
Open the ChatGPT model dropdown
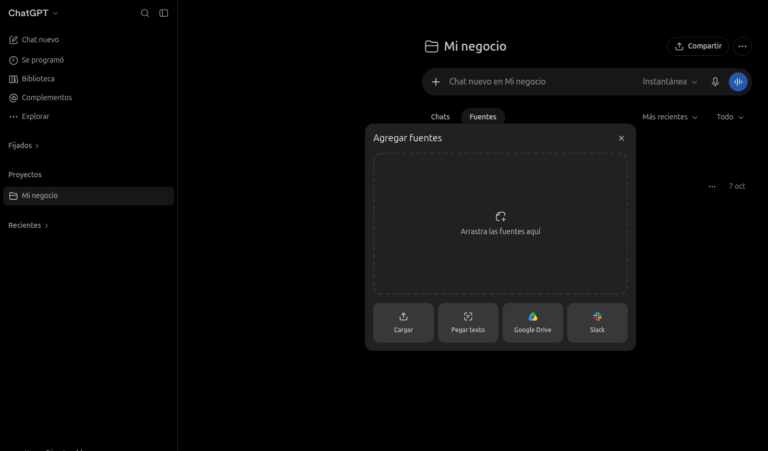[33, 13]
